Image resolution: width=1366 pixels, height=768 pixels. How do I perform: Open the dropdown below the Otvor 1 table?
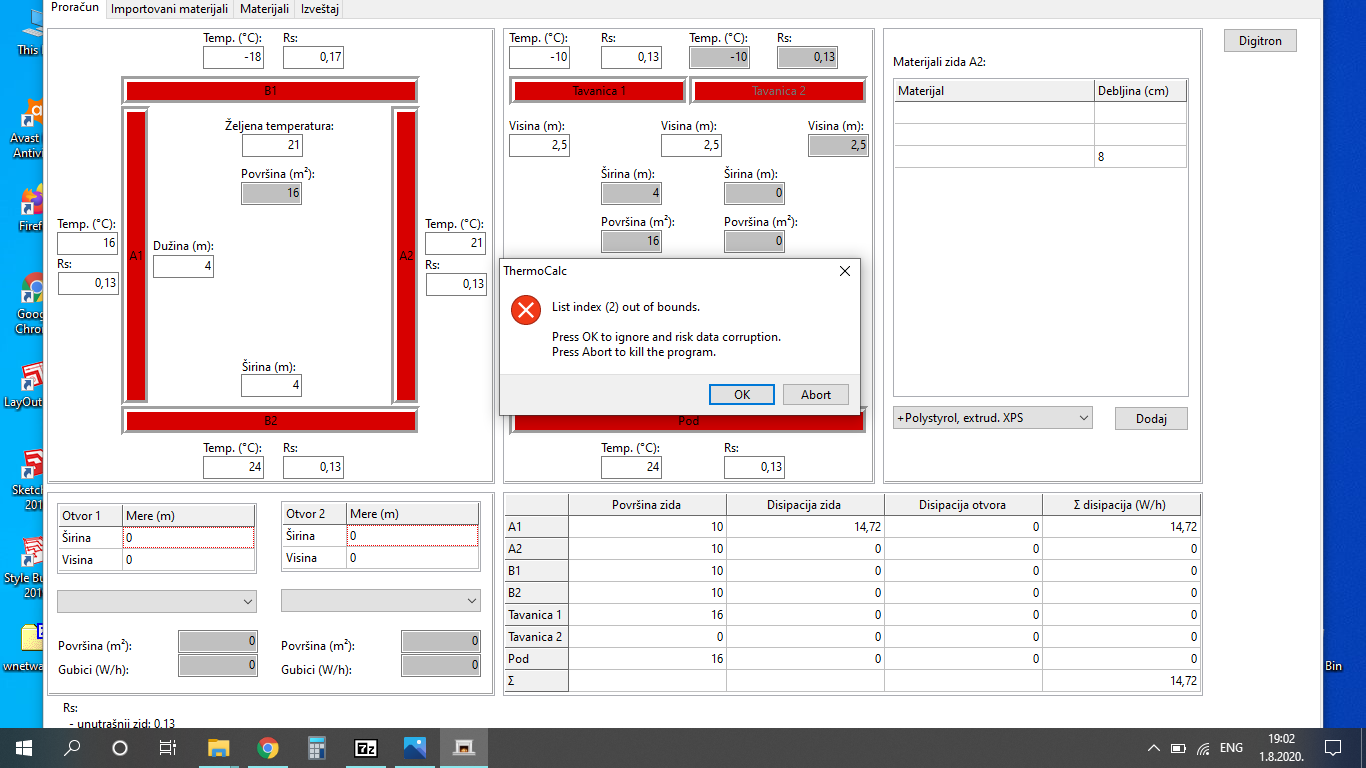coord(157,601)
